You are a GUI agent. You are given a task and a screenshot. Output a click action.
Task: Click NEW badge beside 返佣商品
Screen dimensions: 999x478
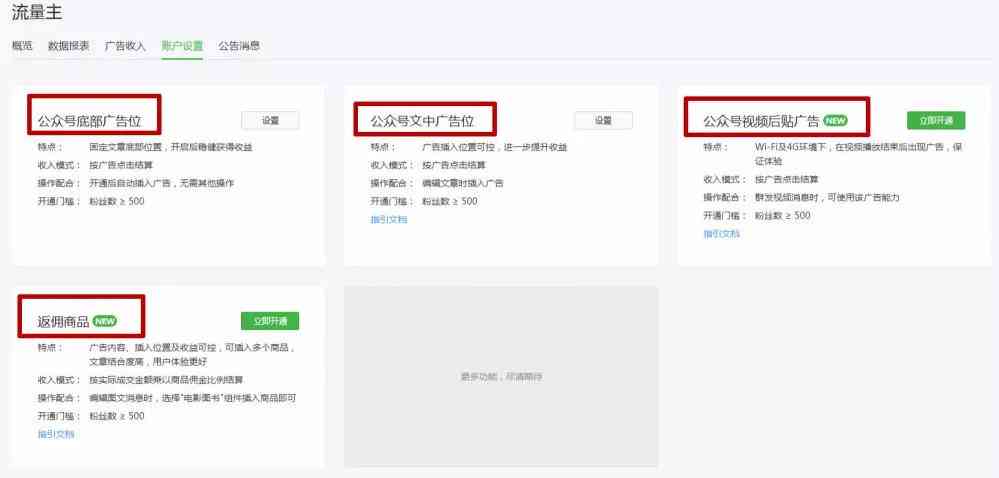coord(105,321)
